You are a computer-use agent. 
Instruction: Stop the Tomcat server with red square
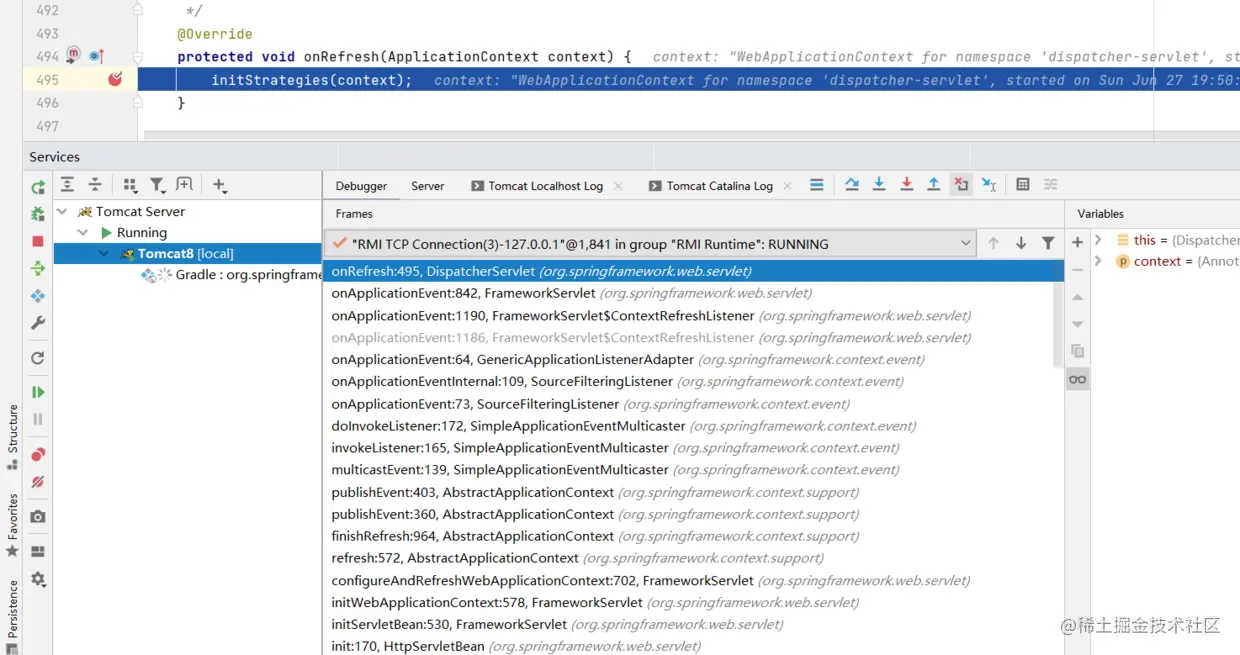tap(38, 241)
